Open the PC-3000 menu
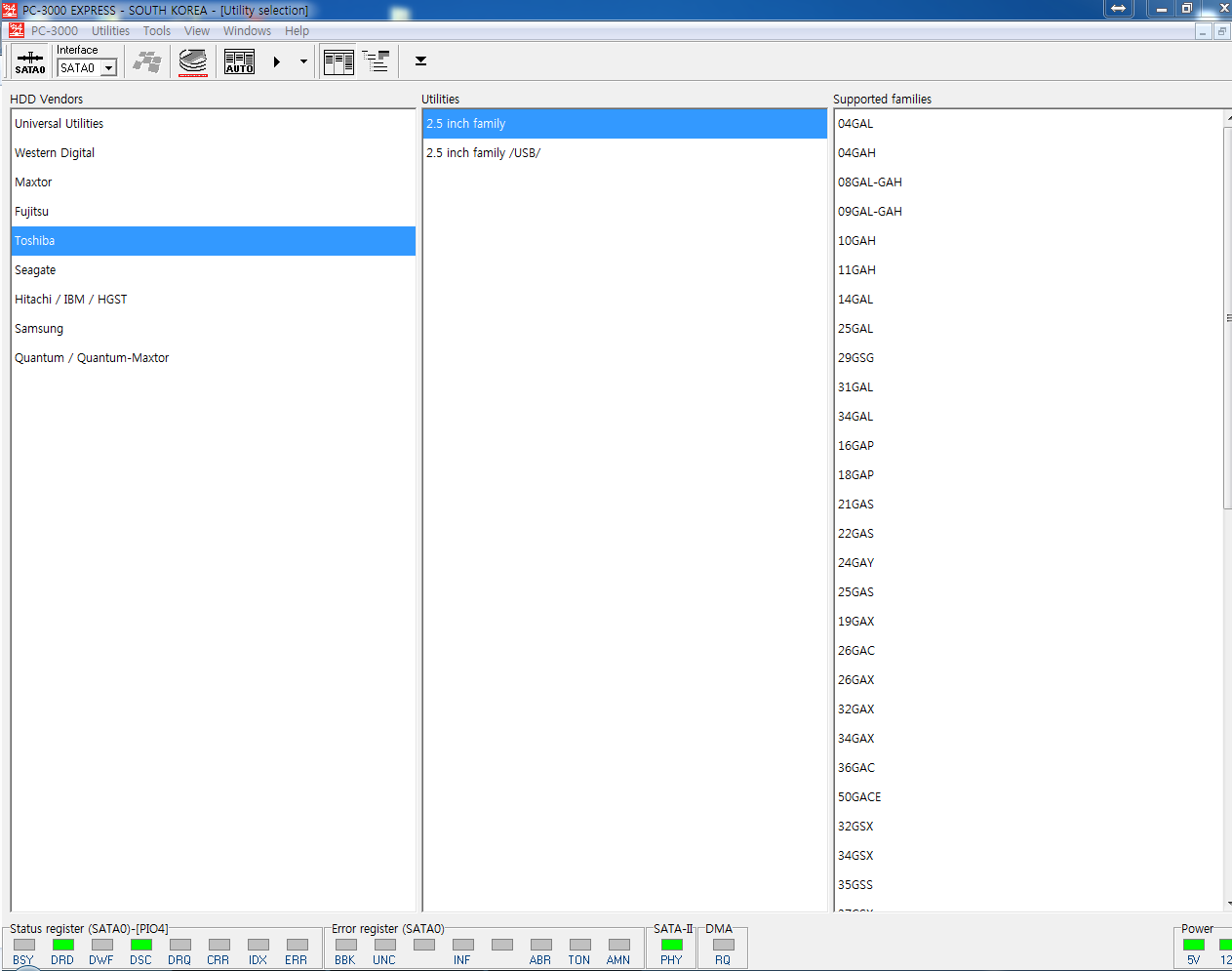This screenshot has width=1232, height=971. (x=55, y=31)
